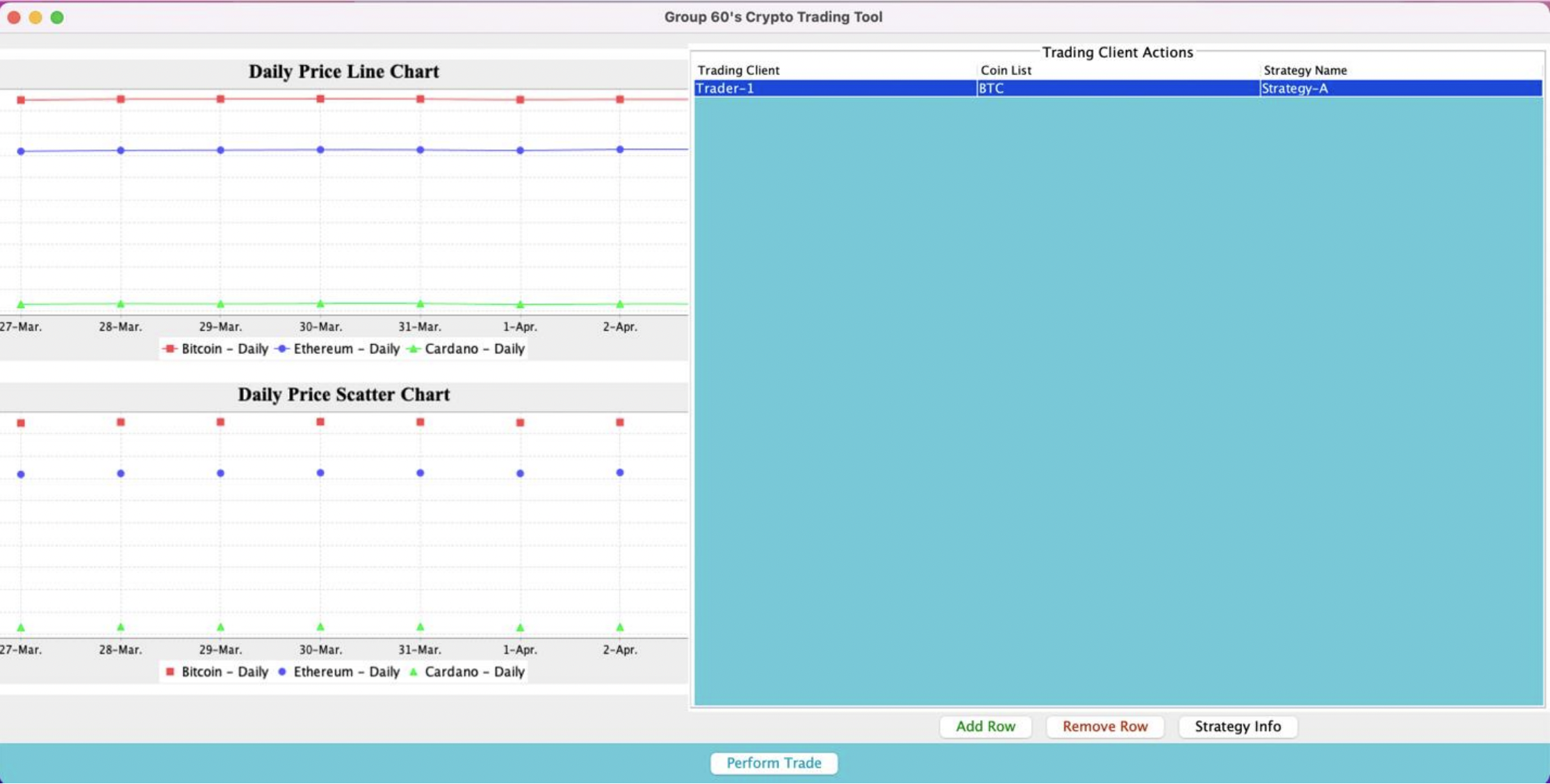Click Ethereum blue circle legend icon in line chart
The width and height of the screenshot is (1550, 784).
click(282, 349)
